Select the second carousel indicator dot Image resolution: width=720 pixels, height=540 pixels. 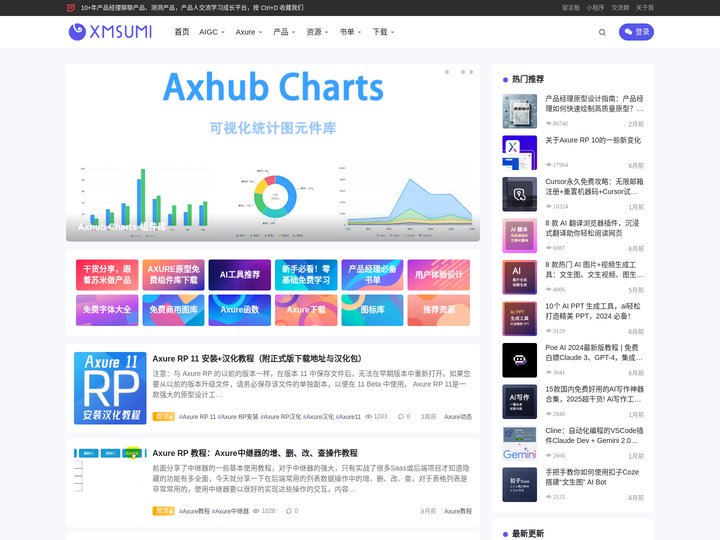[x=463, y=72]
